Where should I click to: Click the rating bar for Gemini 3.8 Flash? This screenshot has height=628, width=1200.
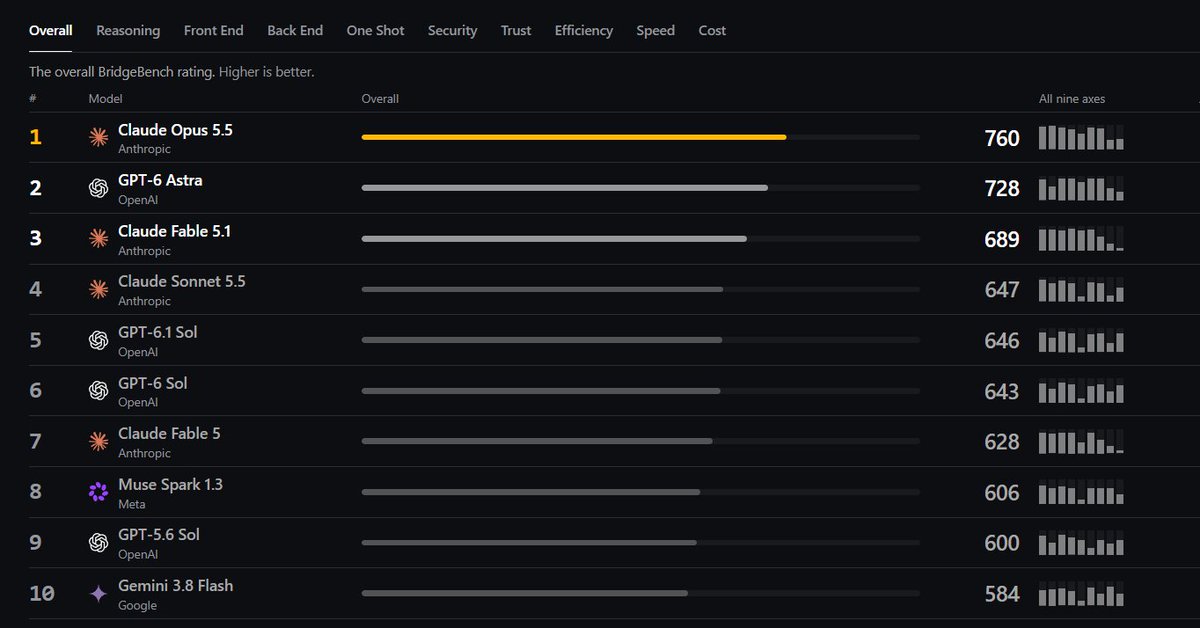pyautogui.click(x=525, y=593)
